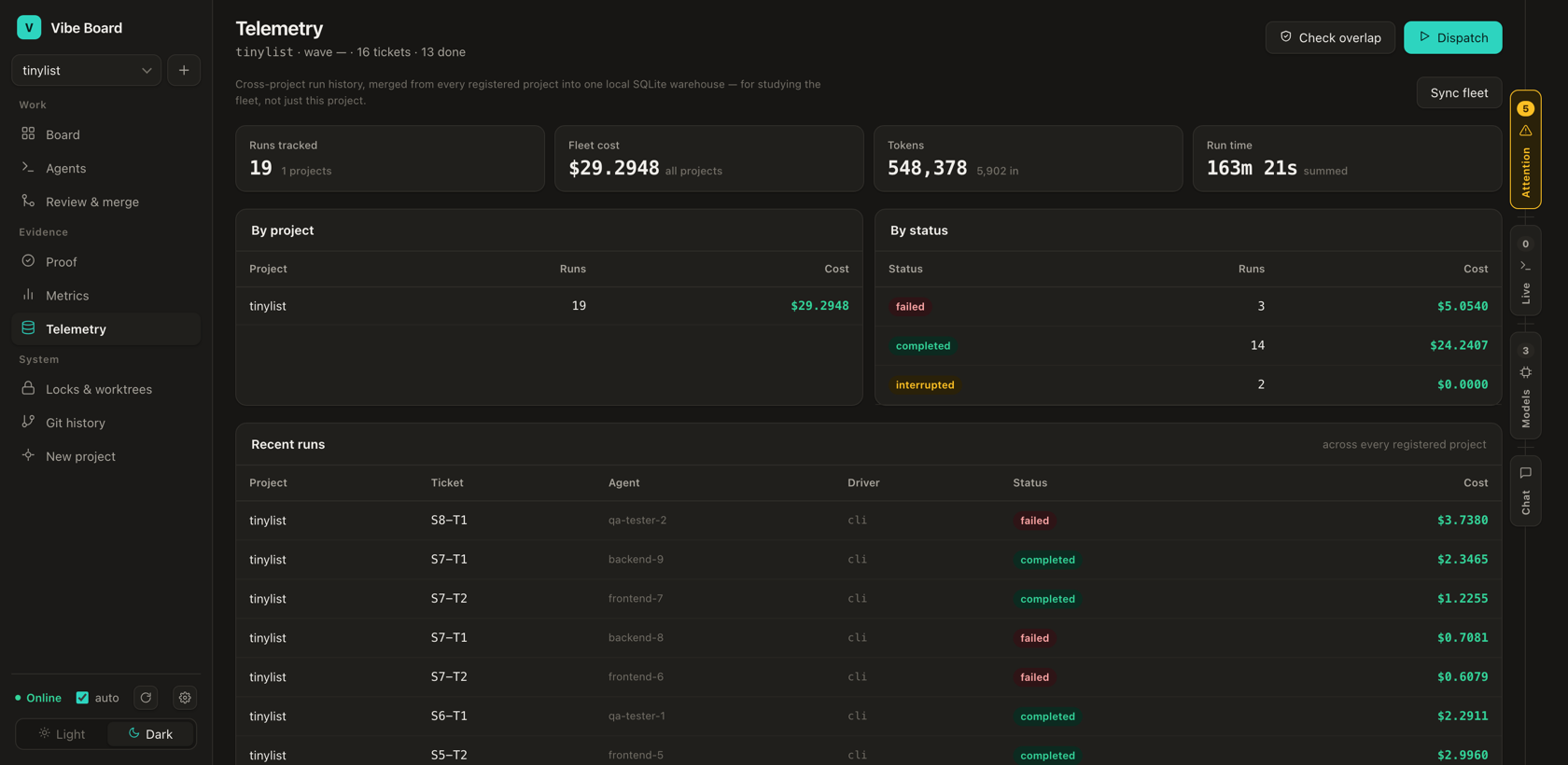The width and height of the screenshot is (1568, 765).
Task: Click the Online status indicator
Action: click(38, 698)
